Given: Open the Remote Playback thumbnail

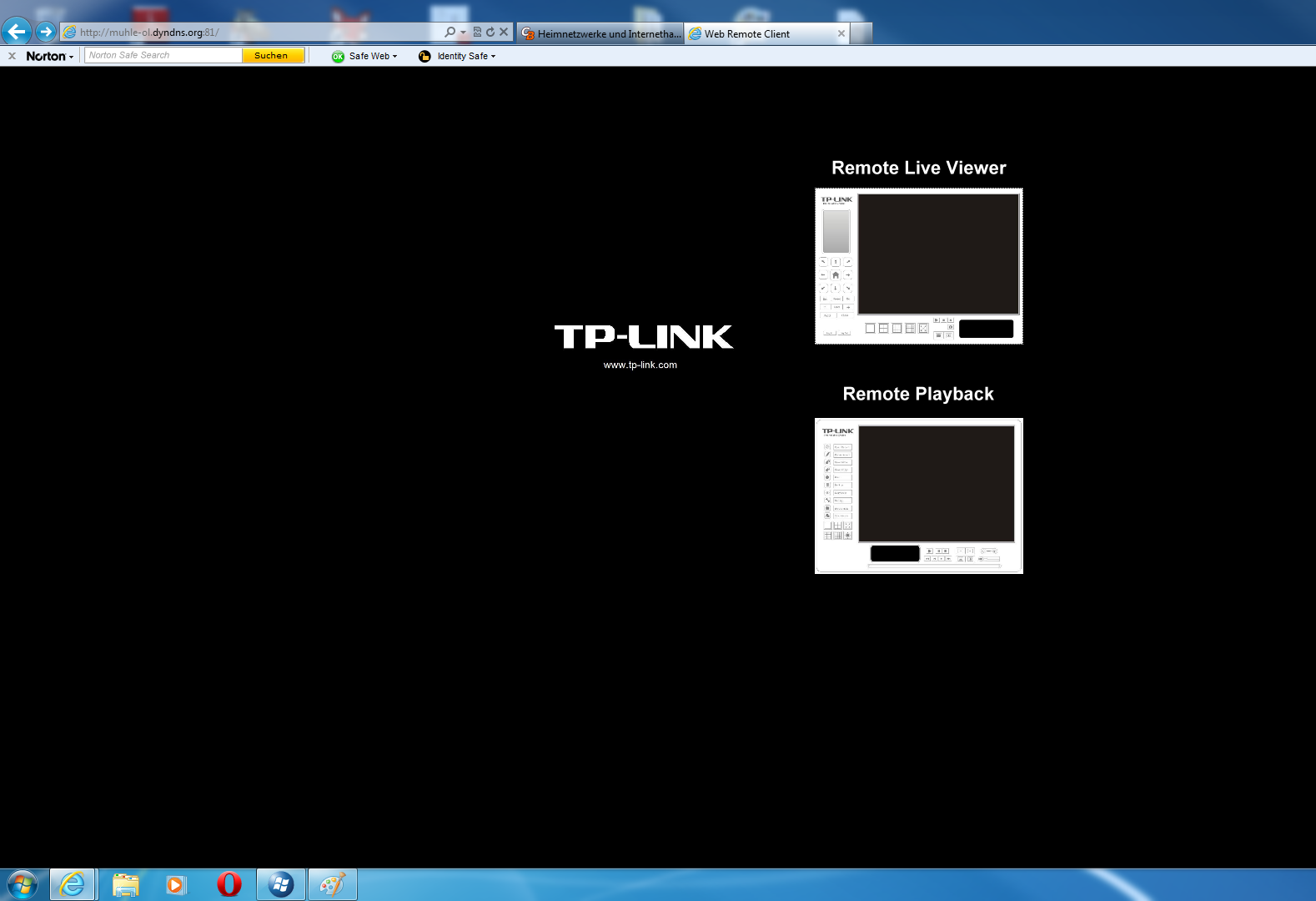Looking at the screenshot, I should [919, 496].
